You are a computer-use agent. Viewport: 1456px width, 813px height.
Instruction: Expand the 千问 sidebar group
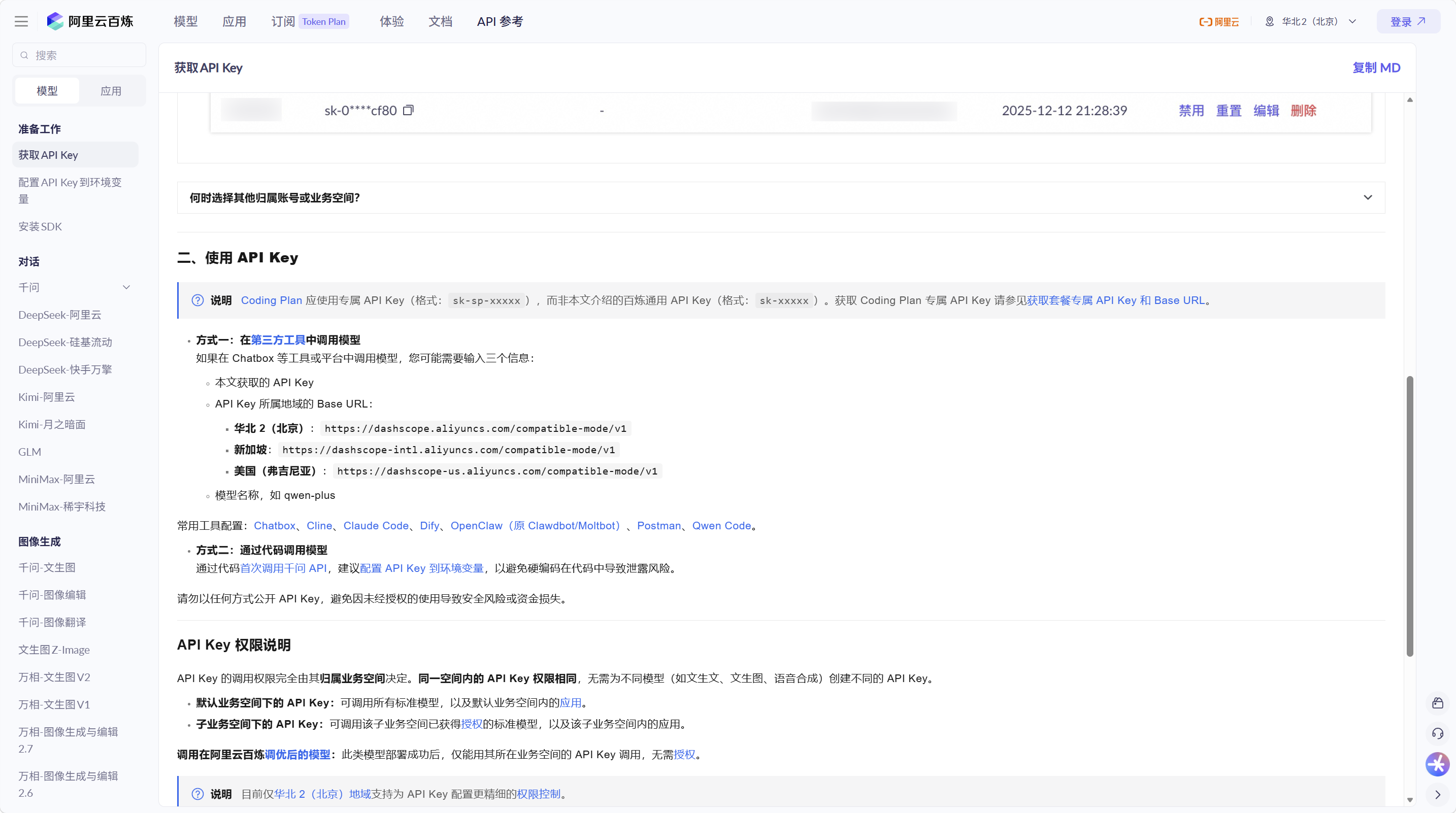(126, 288)
